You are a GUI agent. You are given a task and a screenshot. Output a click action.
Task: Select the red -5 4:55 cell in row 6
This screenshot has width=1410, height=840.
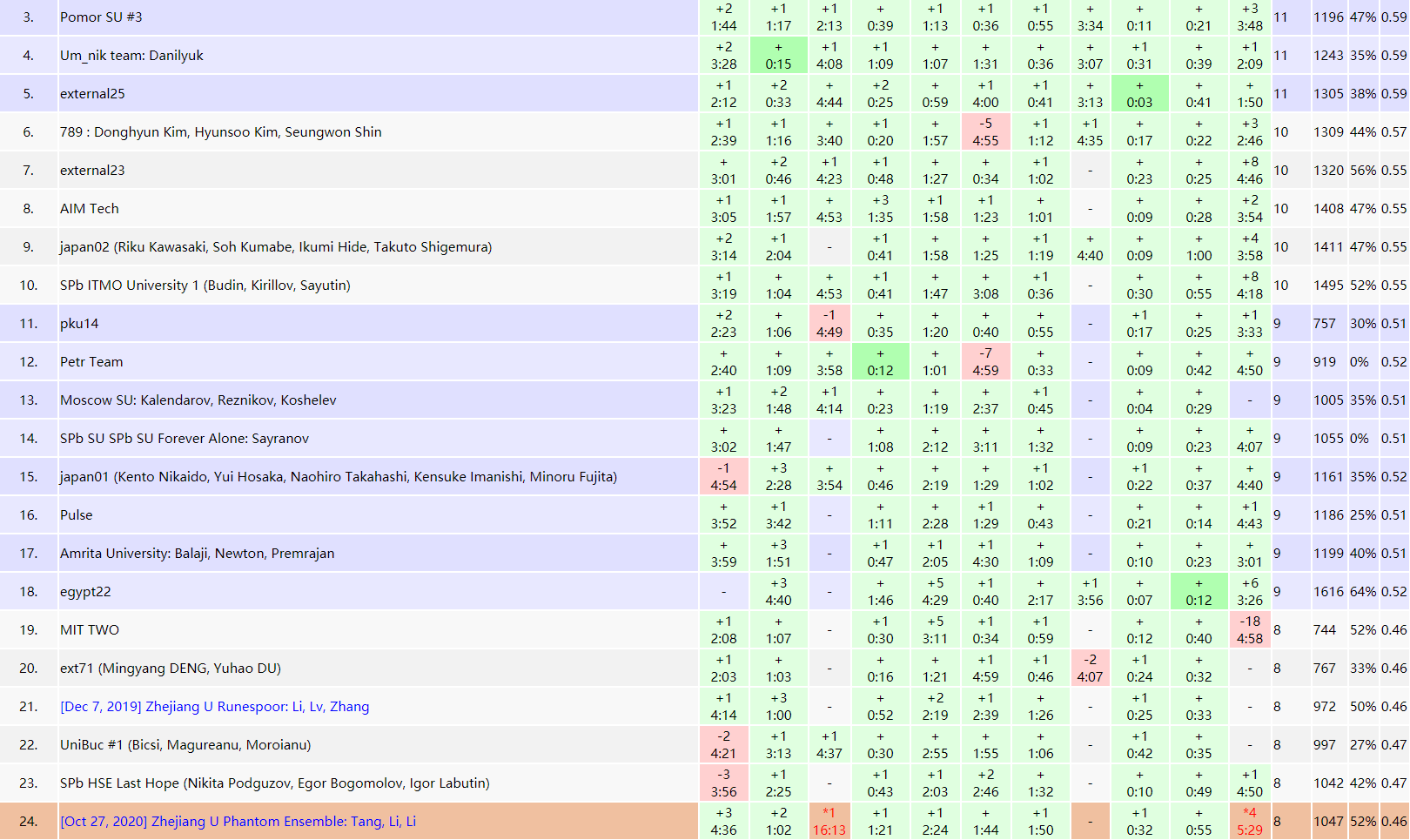985,132
